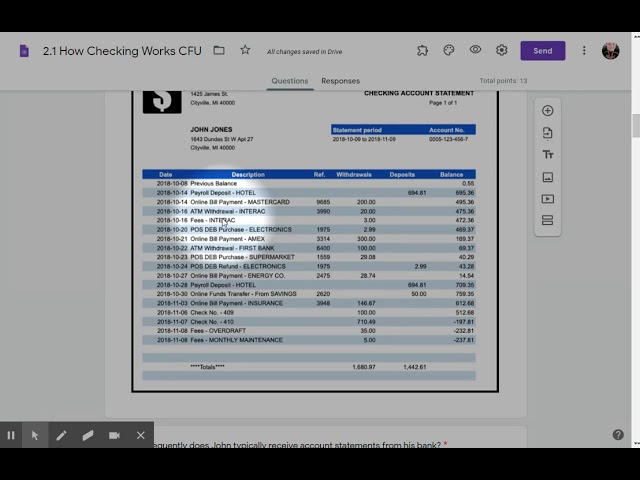Add question with plus circle icon
This screenshot has height=480, width=640.
[x=548, y=111]
